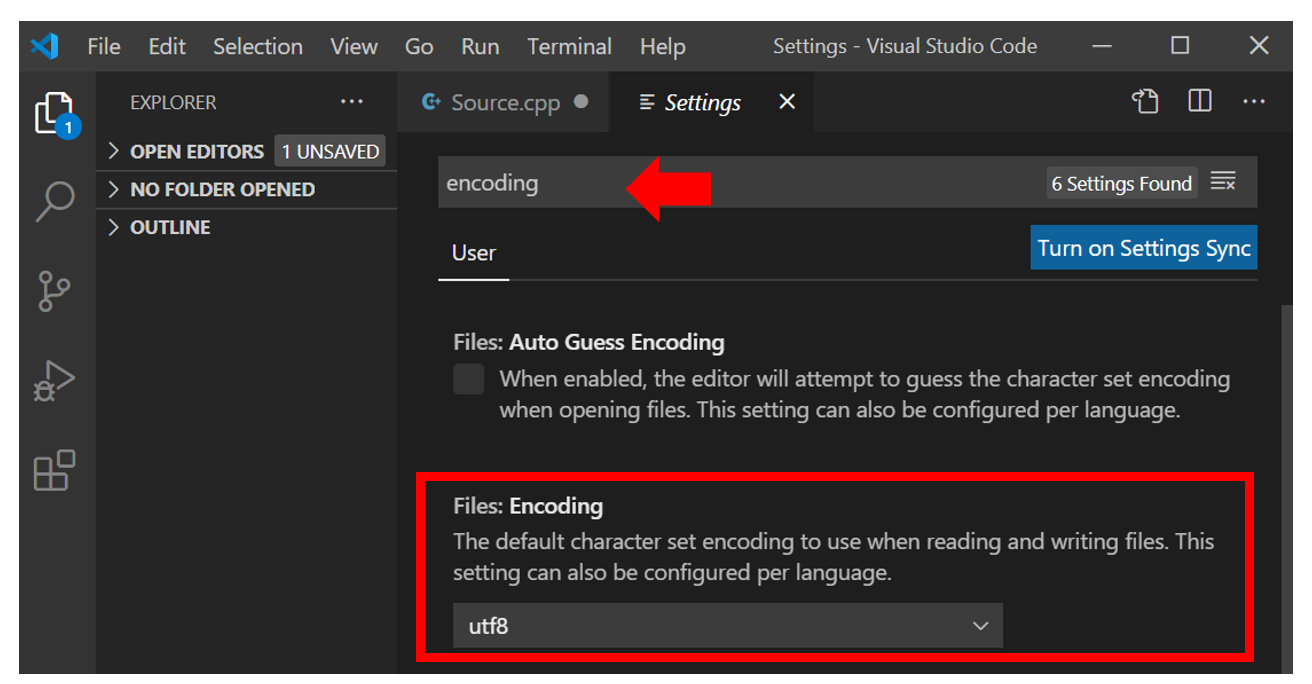The height and width of the screenshot is (684, 1312).
Task: Open Settings (JSON) file icon
Action: 1145,102
